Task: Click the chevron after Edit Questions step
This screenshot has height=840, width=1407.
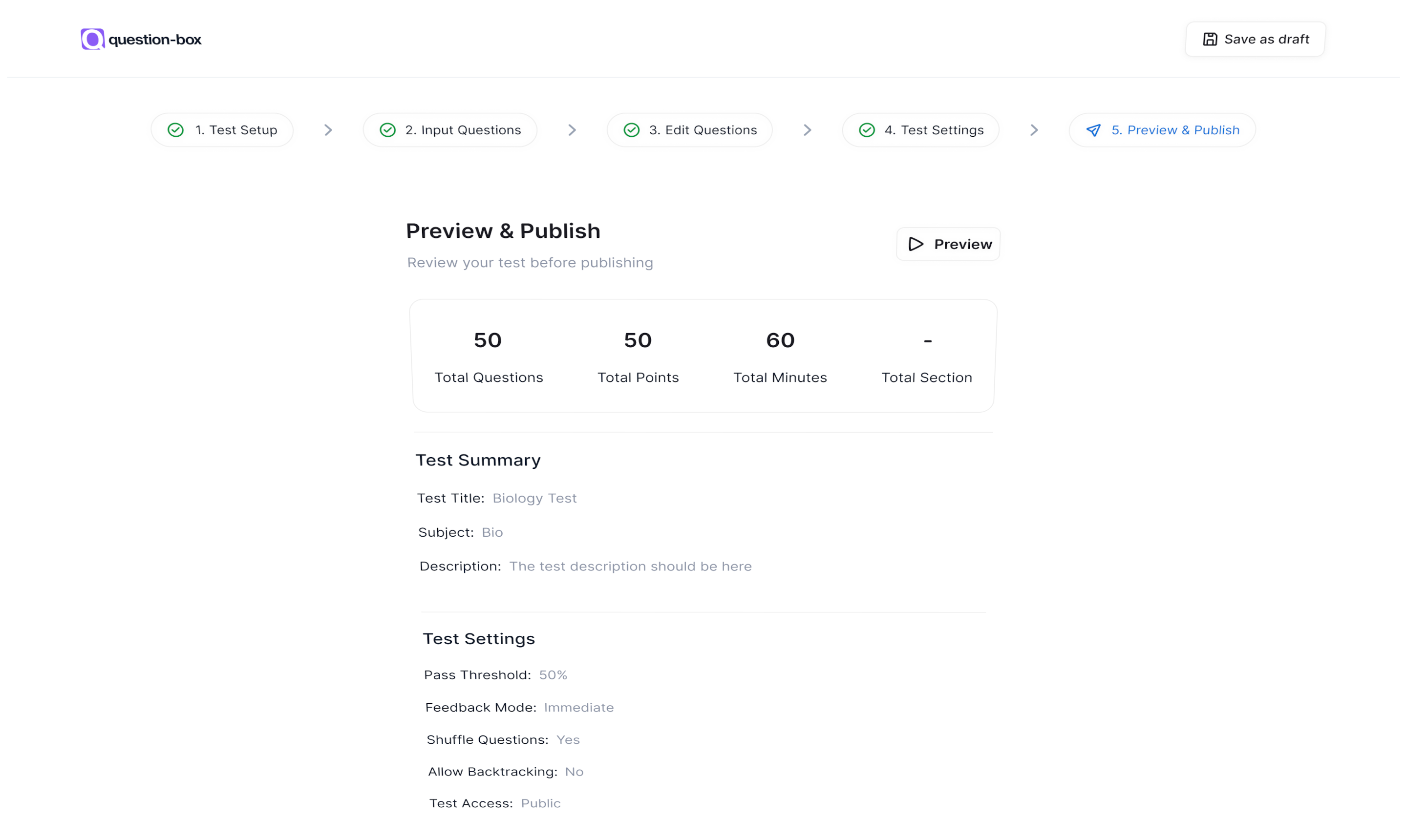Action: [808, 130]
